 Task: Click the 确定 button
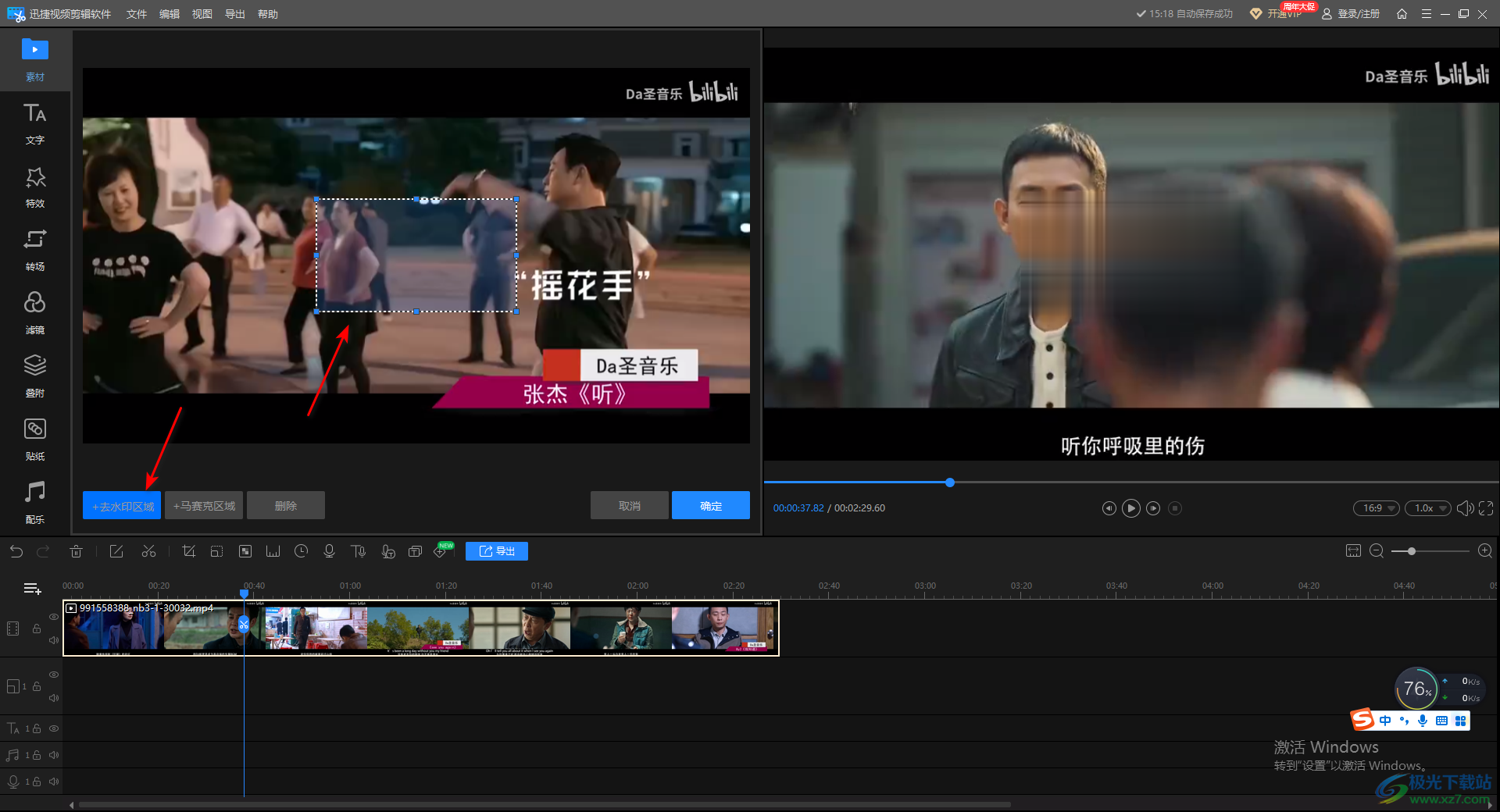click(x=711, y=506)
